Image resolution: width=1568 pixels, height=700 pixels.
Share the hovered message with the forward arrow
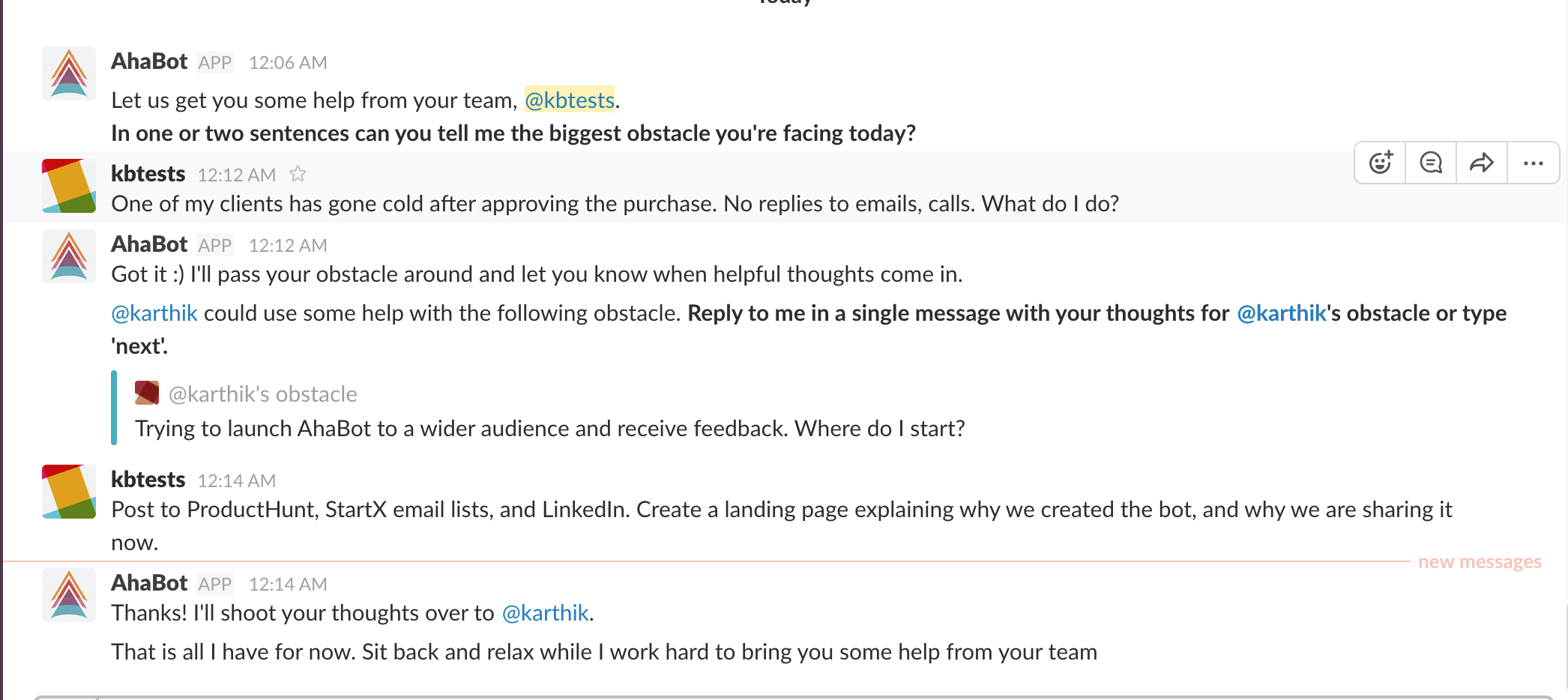point(1482,163)
